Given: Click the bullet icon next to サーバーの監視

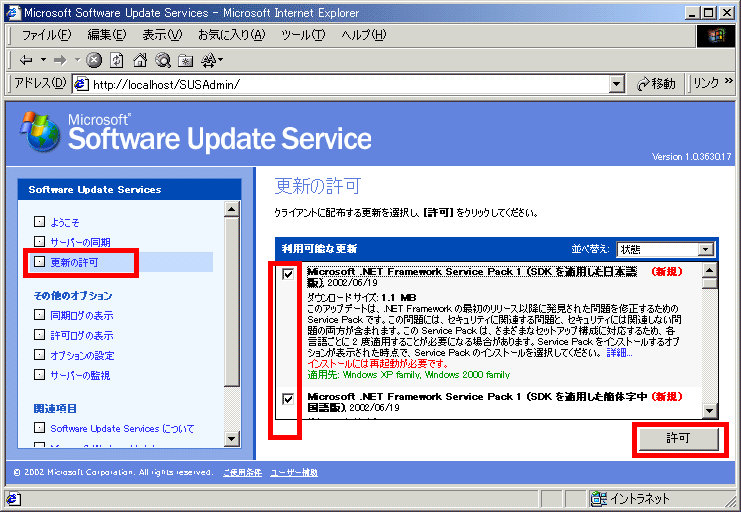Looking at the screenshot, I should point(40,374).
